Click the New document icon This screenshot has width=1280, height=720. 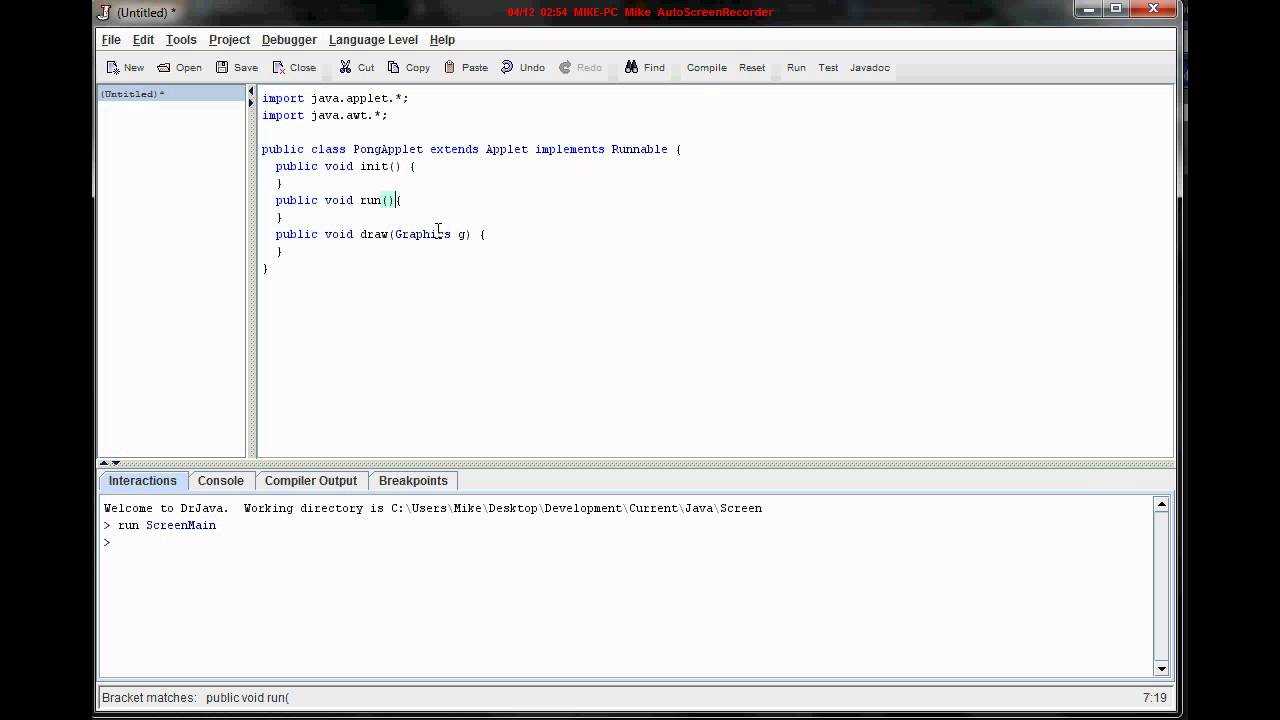[113, 68]
